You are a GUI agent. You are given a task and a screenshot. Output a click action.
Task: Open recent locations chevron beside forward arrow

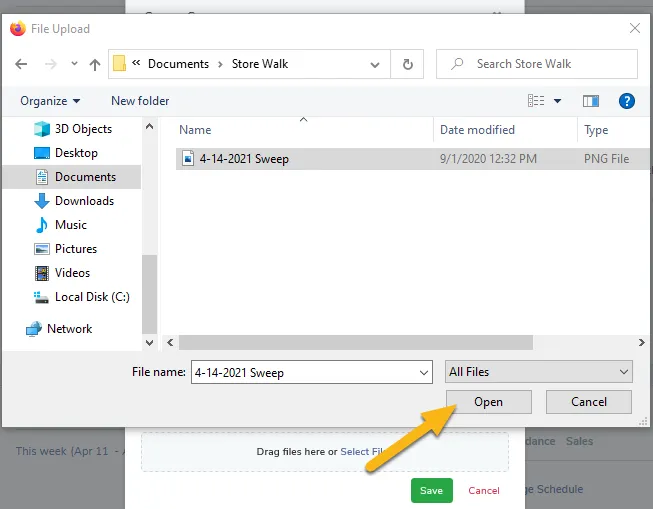click(74, 64)
